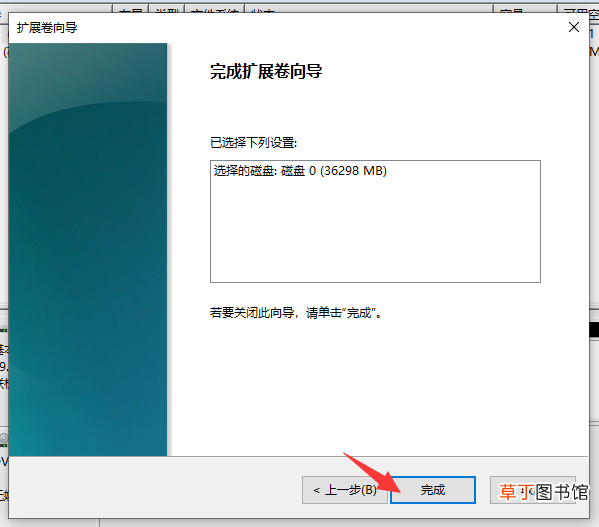The image size is (599, 527).
Task: Click the 完成扩展卷向导 heading
Action: 266,71
